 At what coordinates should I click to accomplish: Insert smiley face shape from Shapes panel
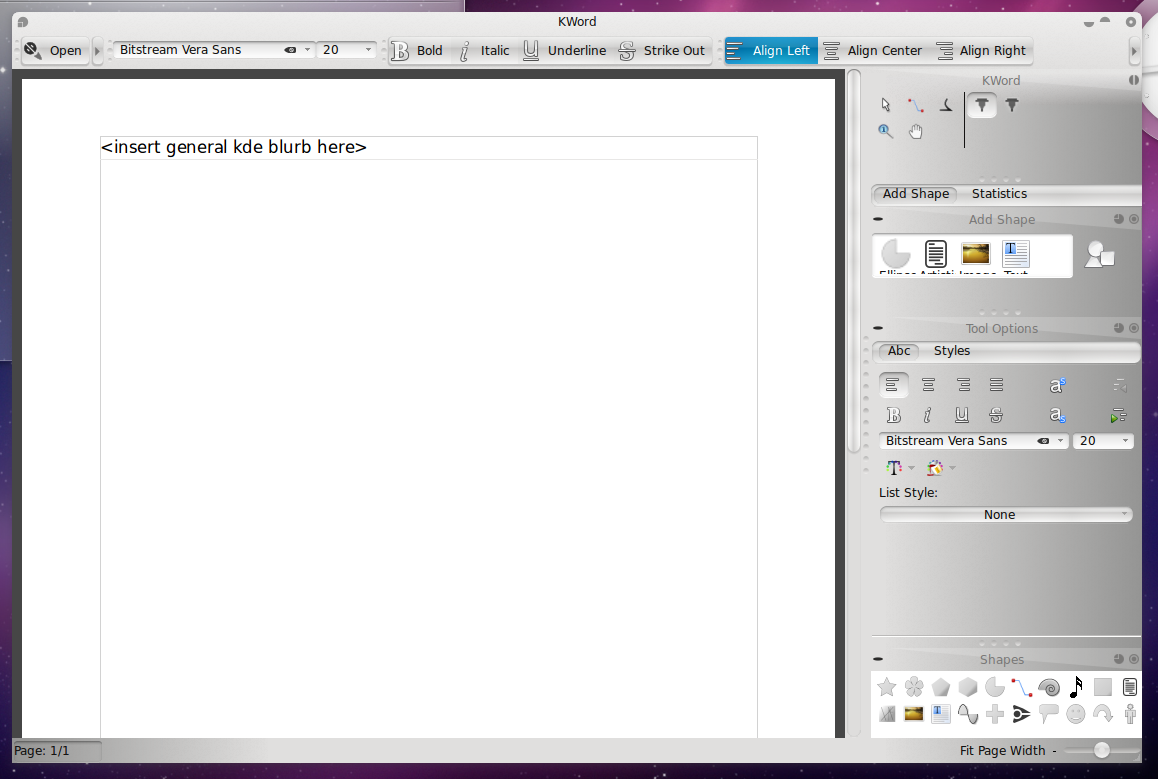pyautogui.click(x=1076, y=714)
